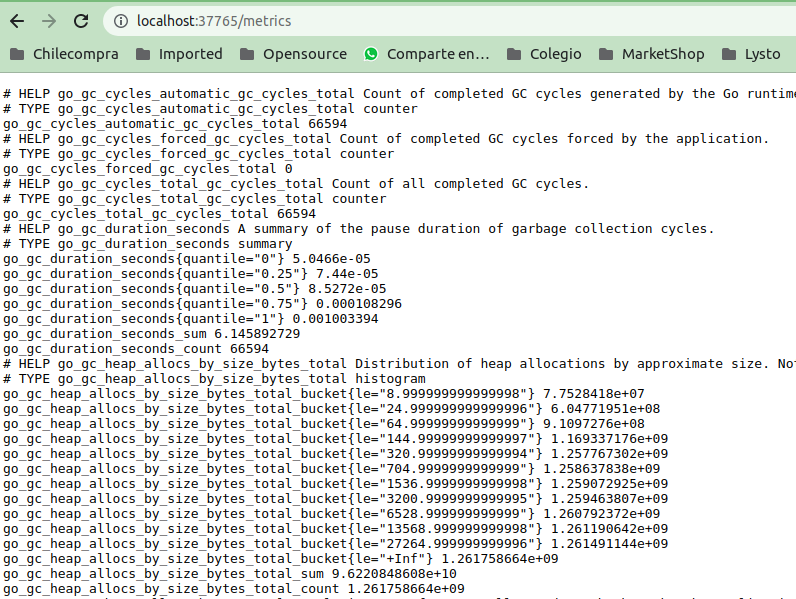The height and width of the screenshot is (599, 796).
Task: Open the Colegio bookmark folder
Action: coord(544,54)
